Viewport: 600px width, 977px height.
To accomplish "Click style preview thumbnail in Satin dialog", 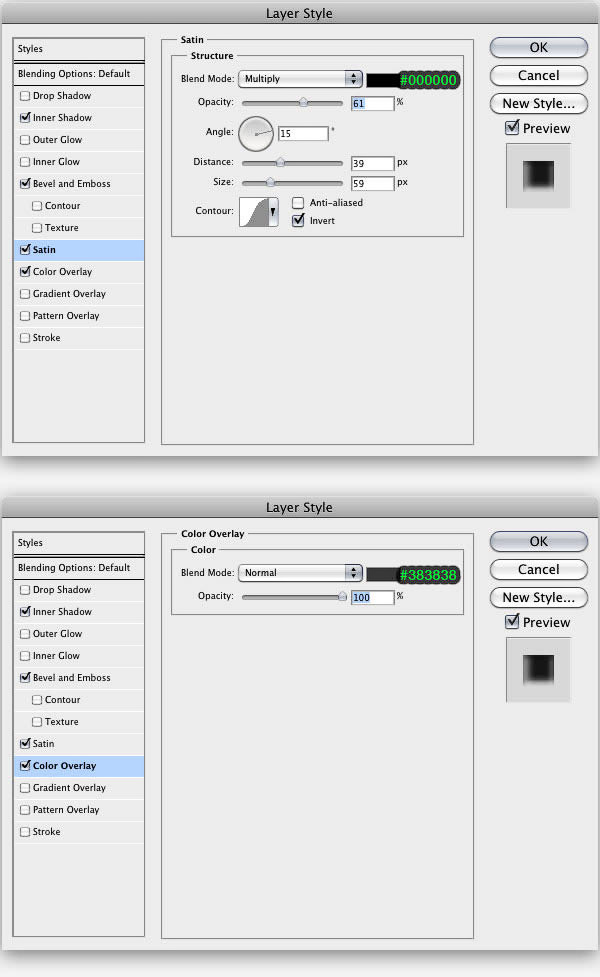I will click(x=538, y=176).
